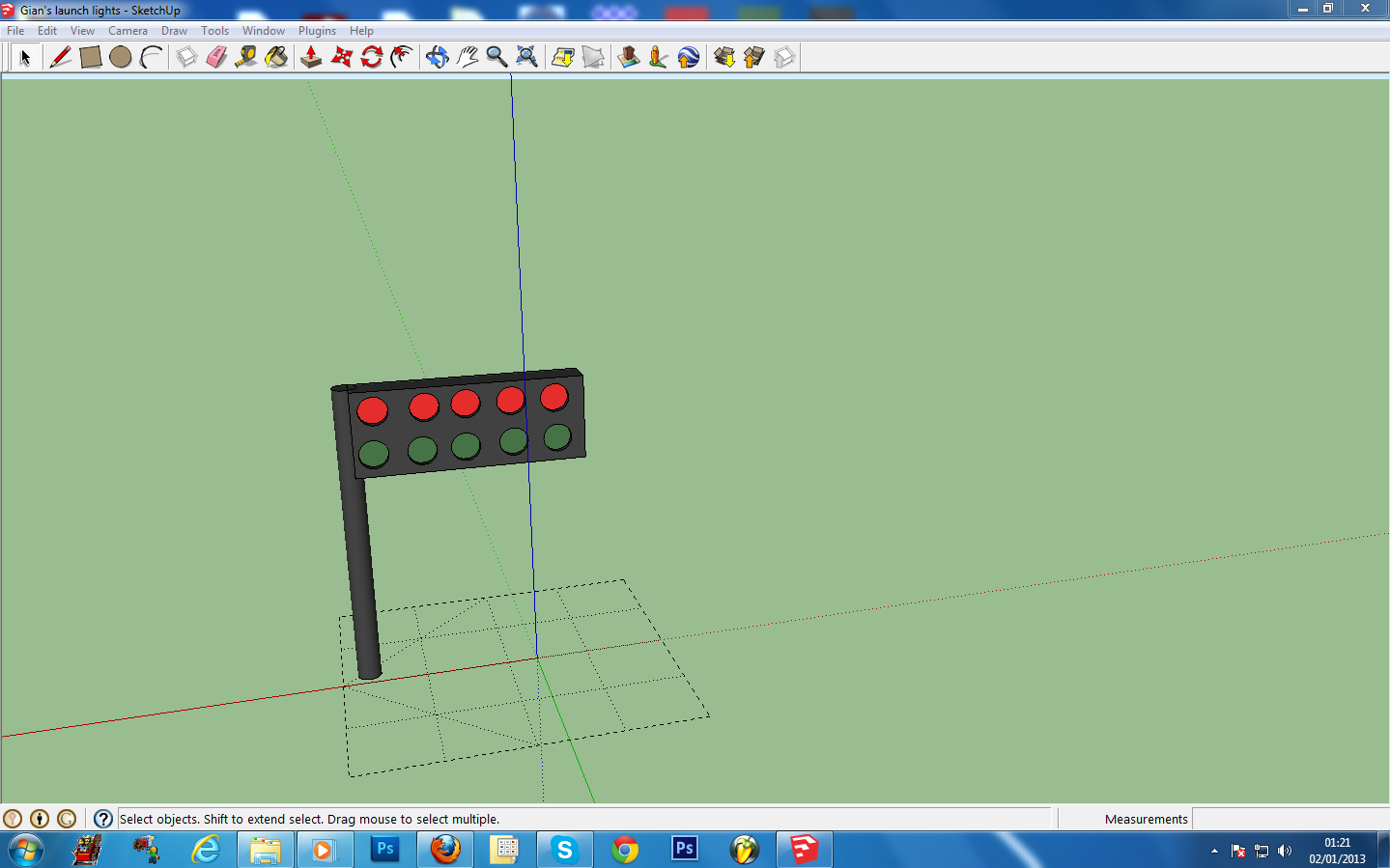Open Google Chrome from the taskbar

click(625, 850)
